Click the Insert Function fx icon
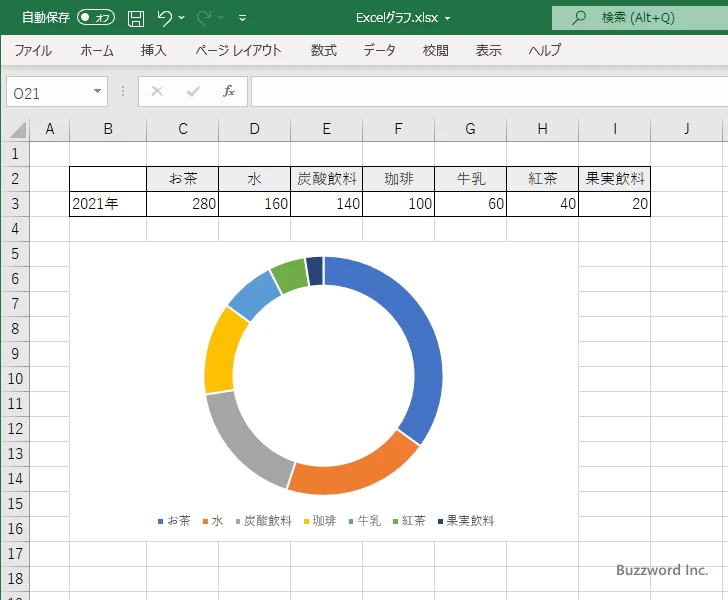Image resolution: width=728 pixels, height=600 pixels. pyautogui.click(x=229, y=91)
